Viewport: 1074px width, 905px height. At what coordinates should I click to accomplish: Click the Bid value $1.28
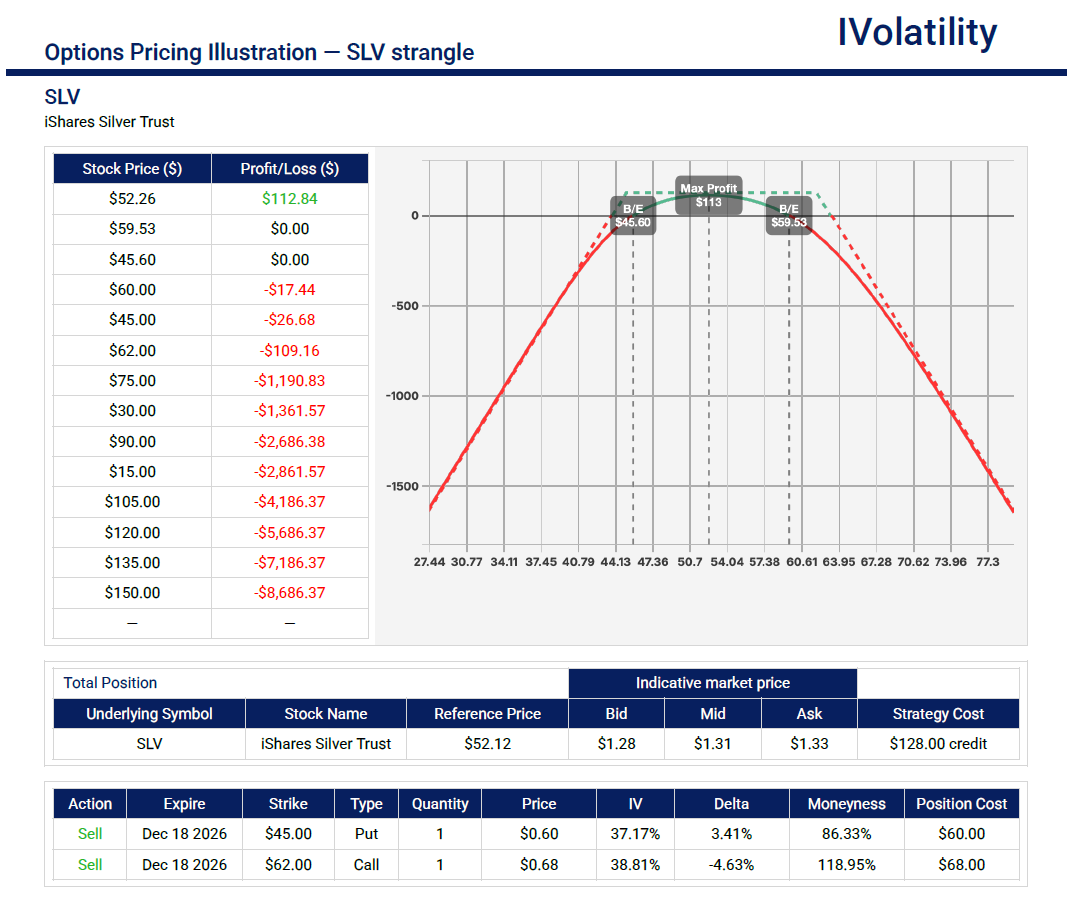click(x=616, y=744)
